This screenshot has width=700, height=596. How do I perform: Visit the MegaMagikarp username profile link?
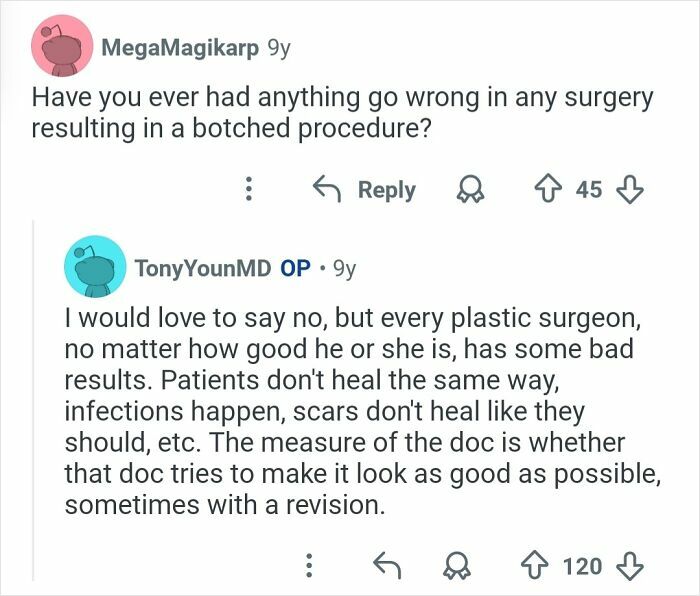pyautogui.click(x=178, y=47)
